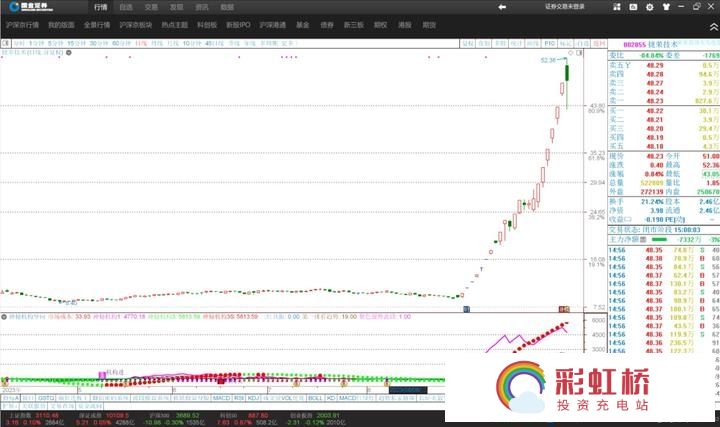The image size is (720, 427).
Task: Switch chart period to 15分钟
Action: click(76, 43)
